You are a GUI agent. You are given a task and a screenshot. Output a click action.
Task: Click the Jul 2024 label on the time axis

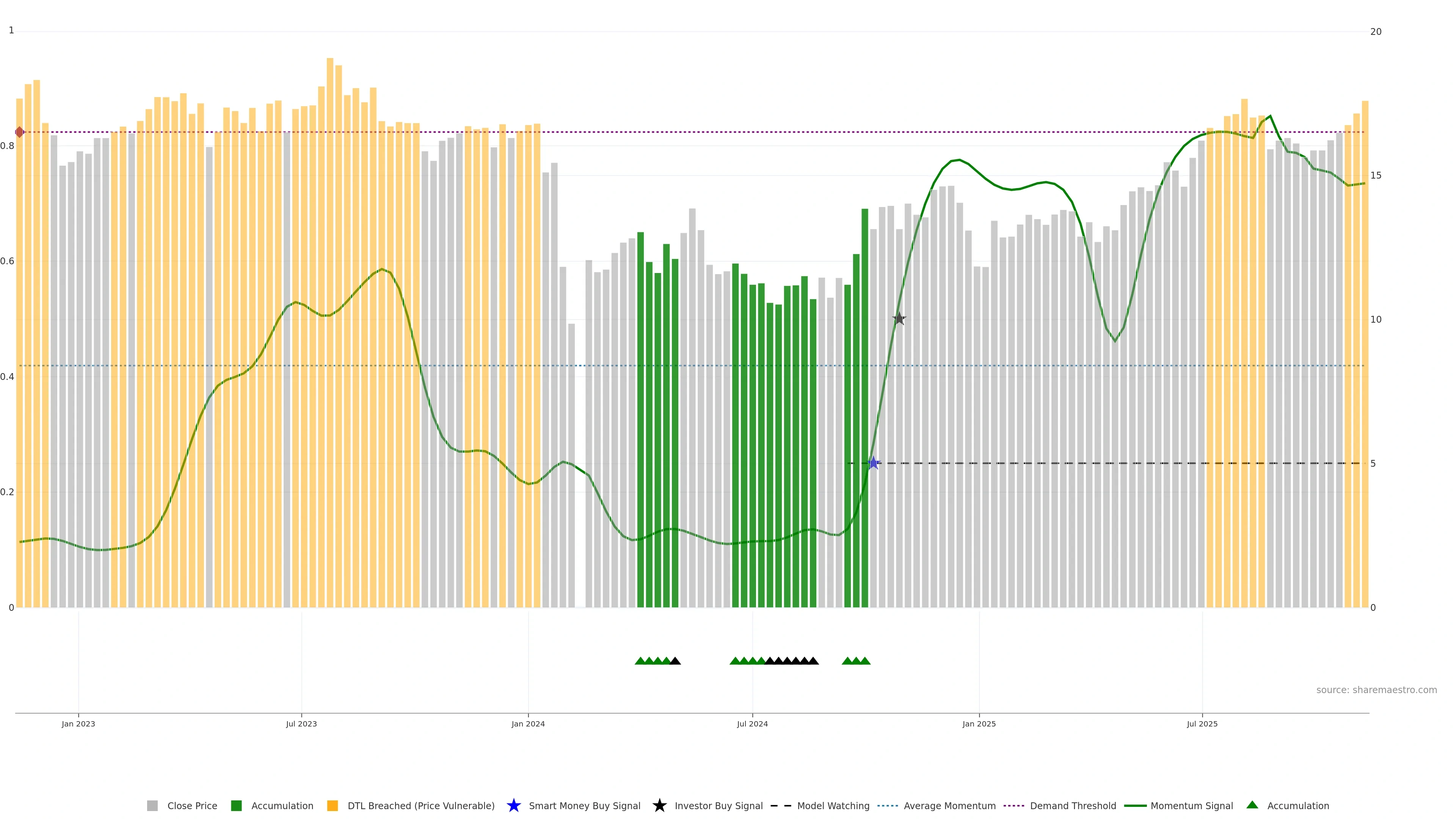click(x=752, y=724)
